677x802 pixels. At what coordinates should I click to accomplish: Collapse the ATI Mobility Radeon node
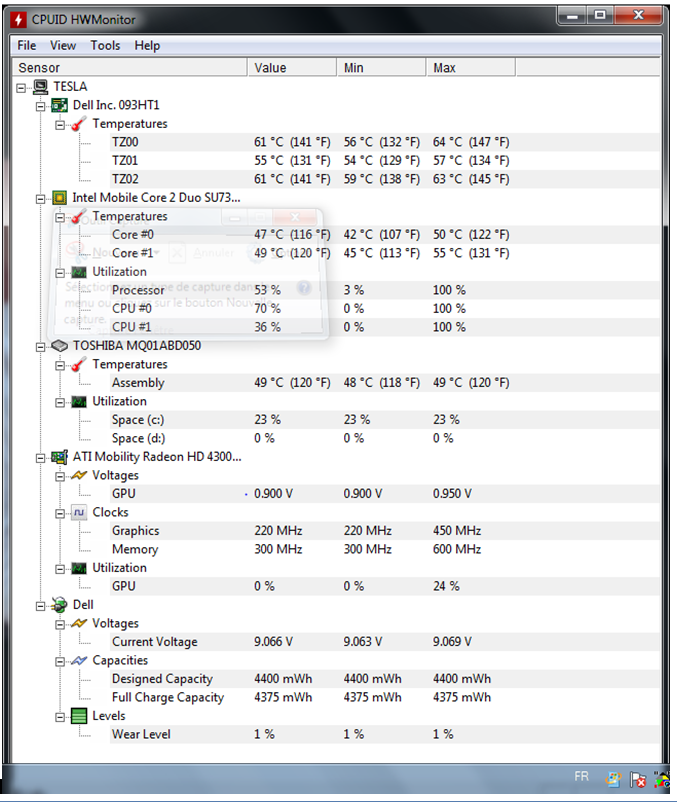[41, 457]
